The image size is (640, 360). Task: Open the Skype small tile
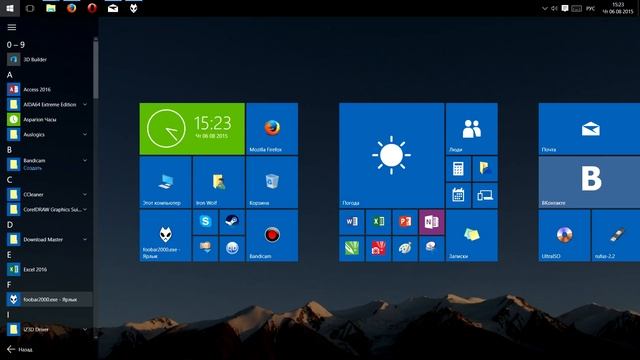point(205,222)
